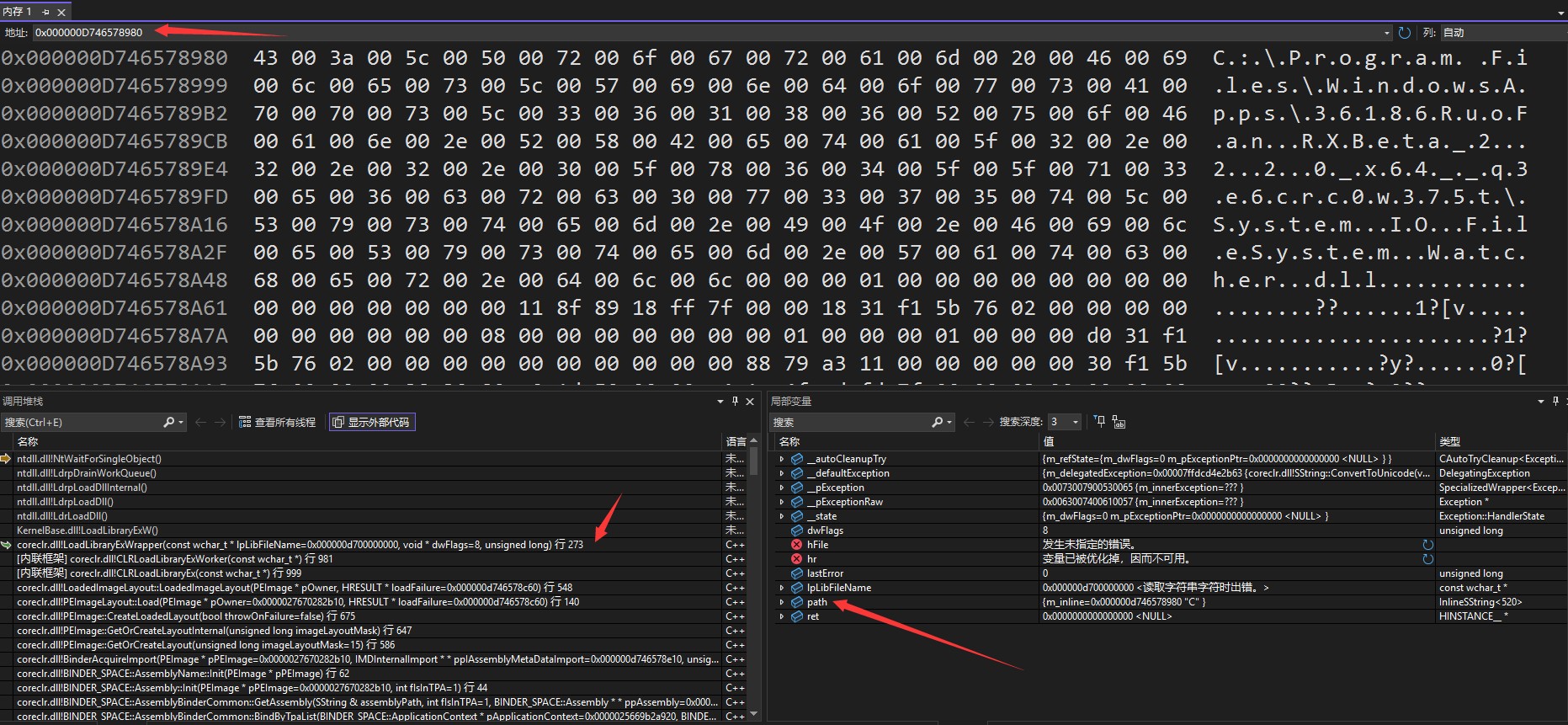Screen dimensions: 1568x725
Task: Pin the Memory 1 tab
Action: 45,13
